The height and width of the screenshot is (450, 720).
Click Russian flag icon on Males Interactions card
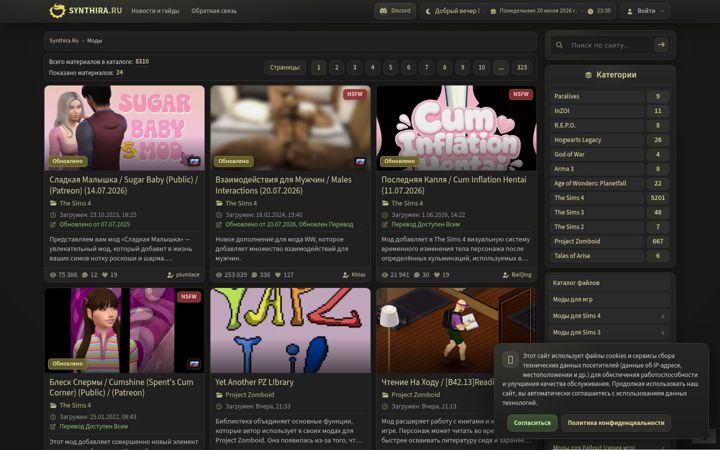[x=360, y=161]
